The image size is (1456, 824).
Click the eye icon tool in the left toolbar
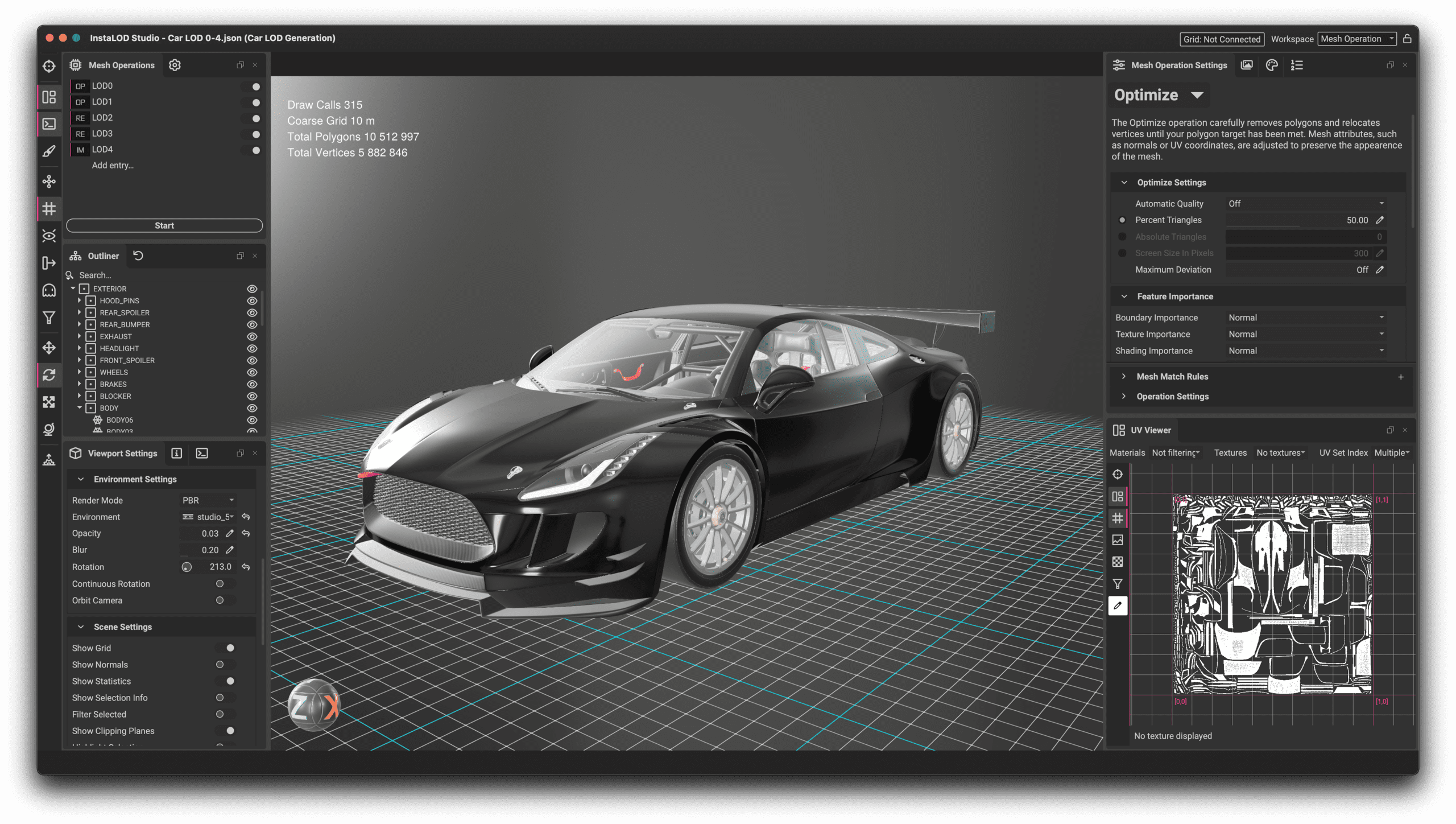pyautogui.click(x=49, y=235)
